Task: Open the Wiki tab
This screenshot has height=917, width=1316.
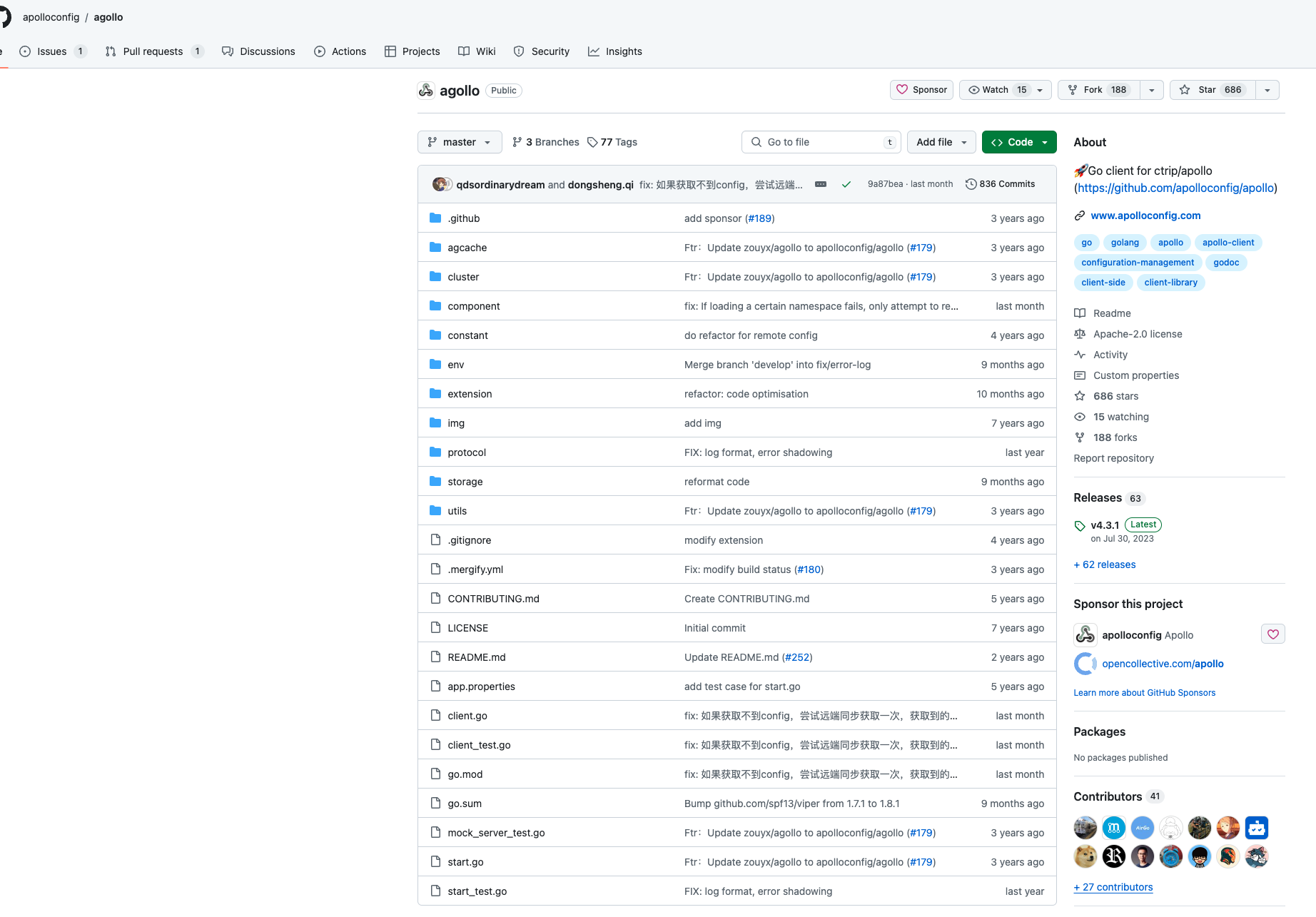Action: pos(477,51)
